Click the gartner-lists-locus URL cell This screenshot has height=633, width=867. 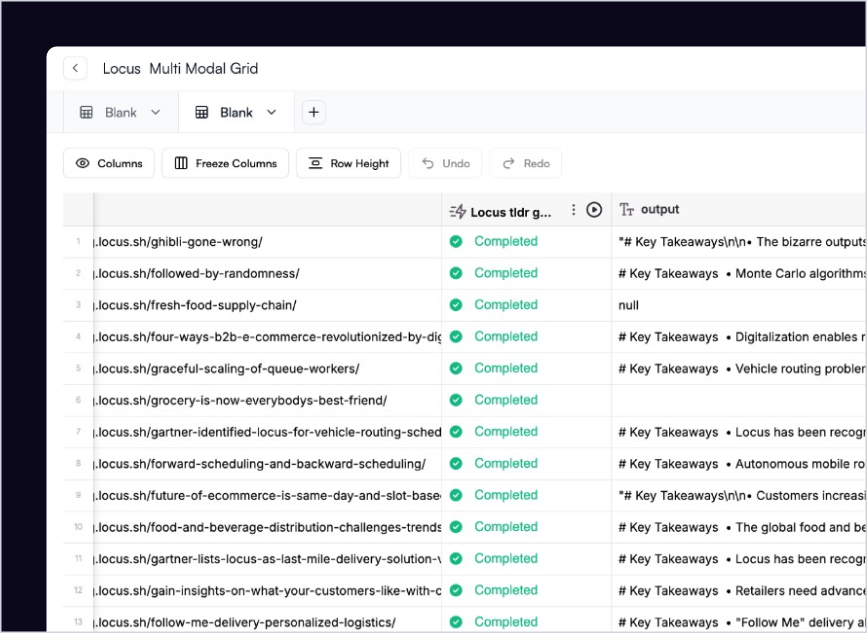tap(268, 559)
